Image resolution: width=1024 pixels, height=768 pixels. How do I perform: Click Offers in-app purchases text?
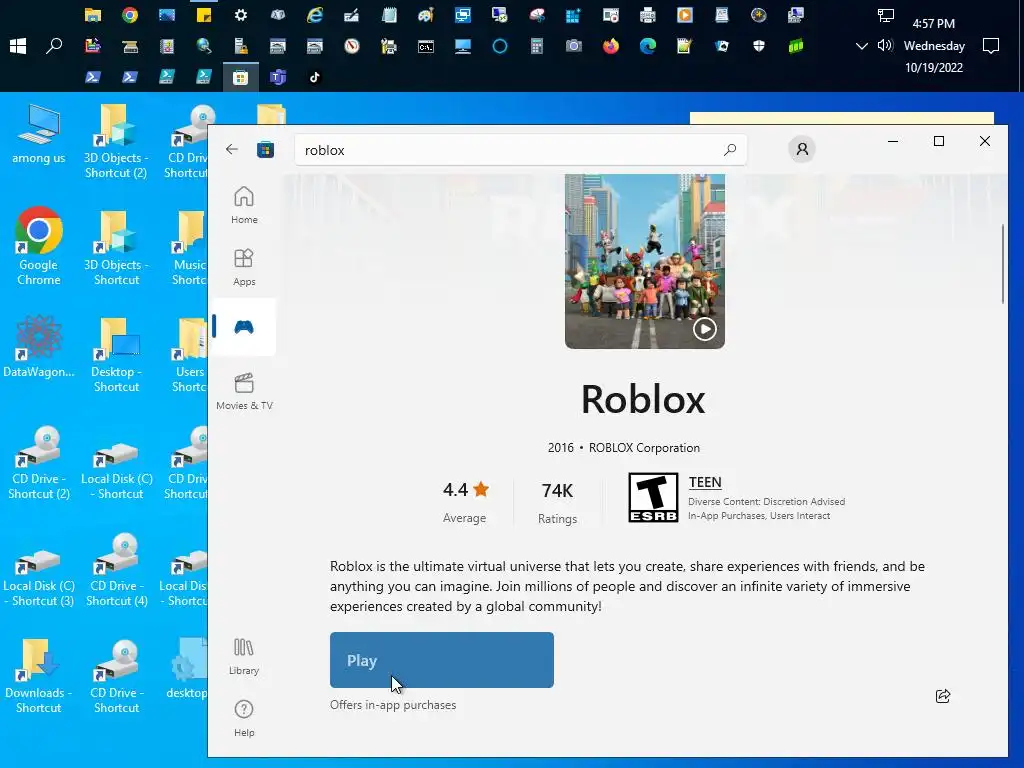click(x=393, y=705)
